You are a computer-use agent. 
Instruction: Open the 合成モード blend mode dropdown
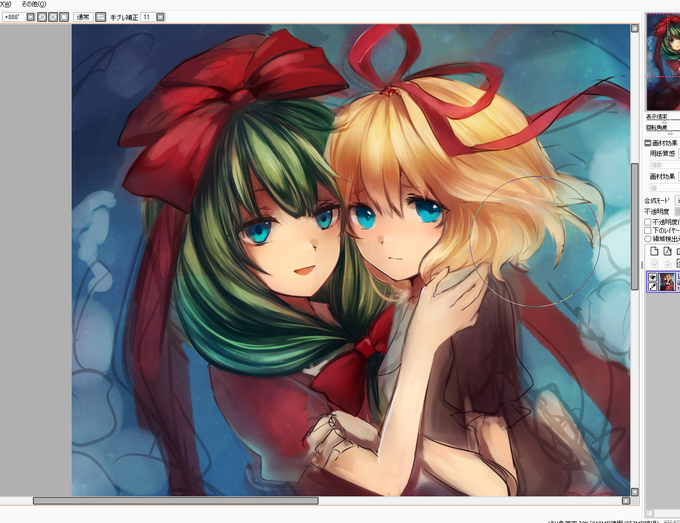coord(677,201)
